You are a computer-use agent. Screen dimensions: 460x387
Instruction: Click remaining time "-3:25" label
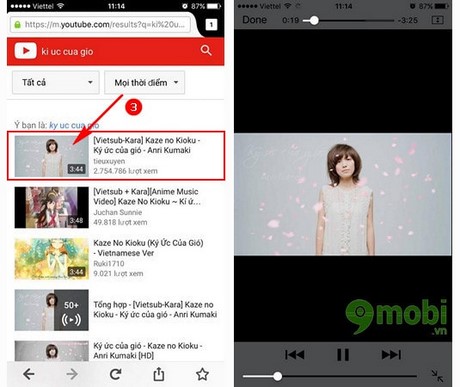coord(408,20)
